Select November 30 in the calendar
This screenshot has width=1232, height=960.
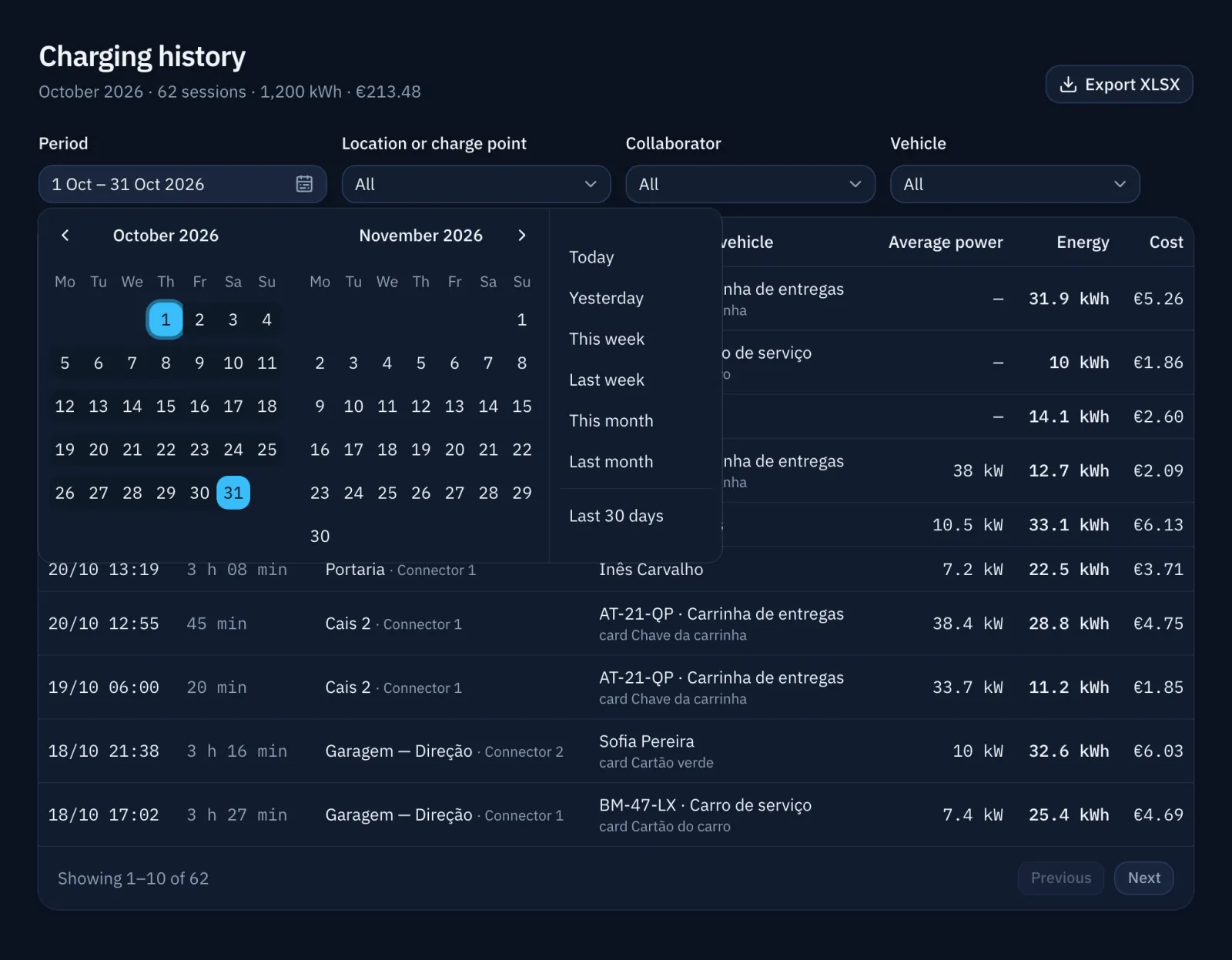pyautogui.click(x=320, y=536)
